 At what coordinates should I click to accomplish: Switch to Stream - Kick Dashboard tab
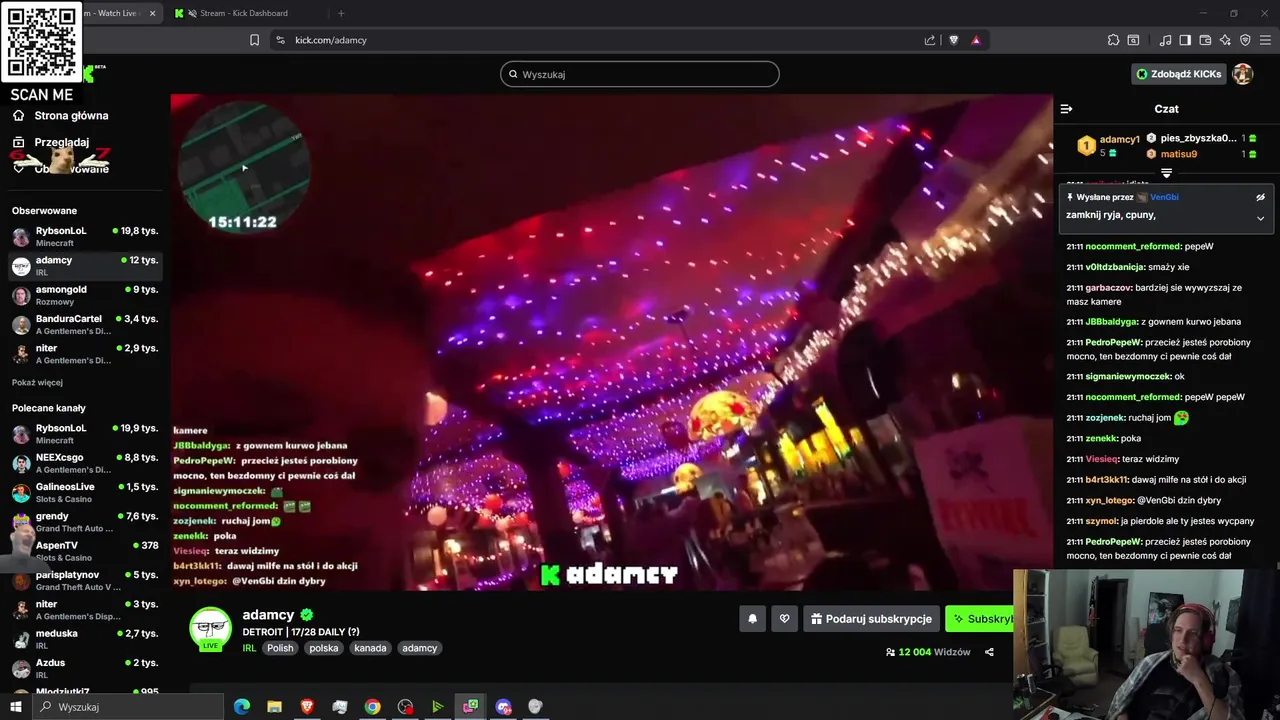click(x=243, y=13)
